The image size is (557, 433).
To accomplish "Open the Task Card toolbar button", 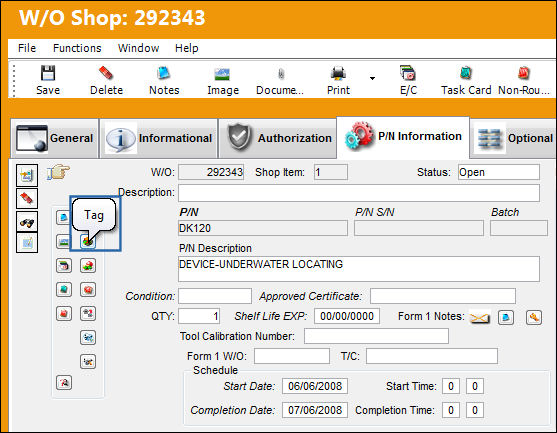I will coord(466,80).
